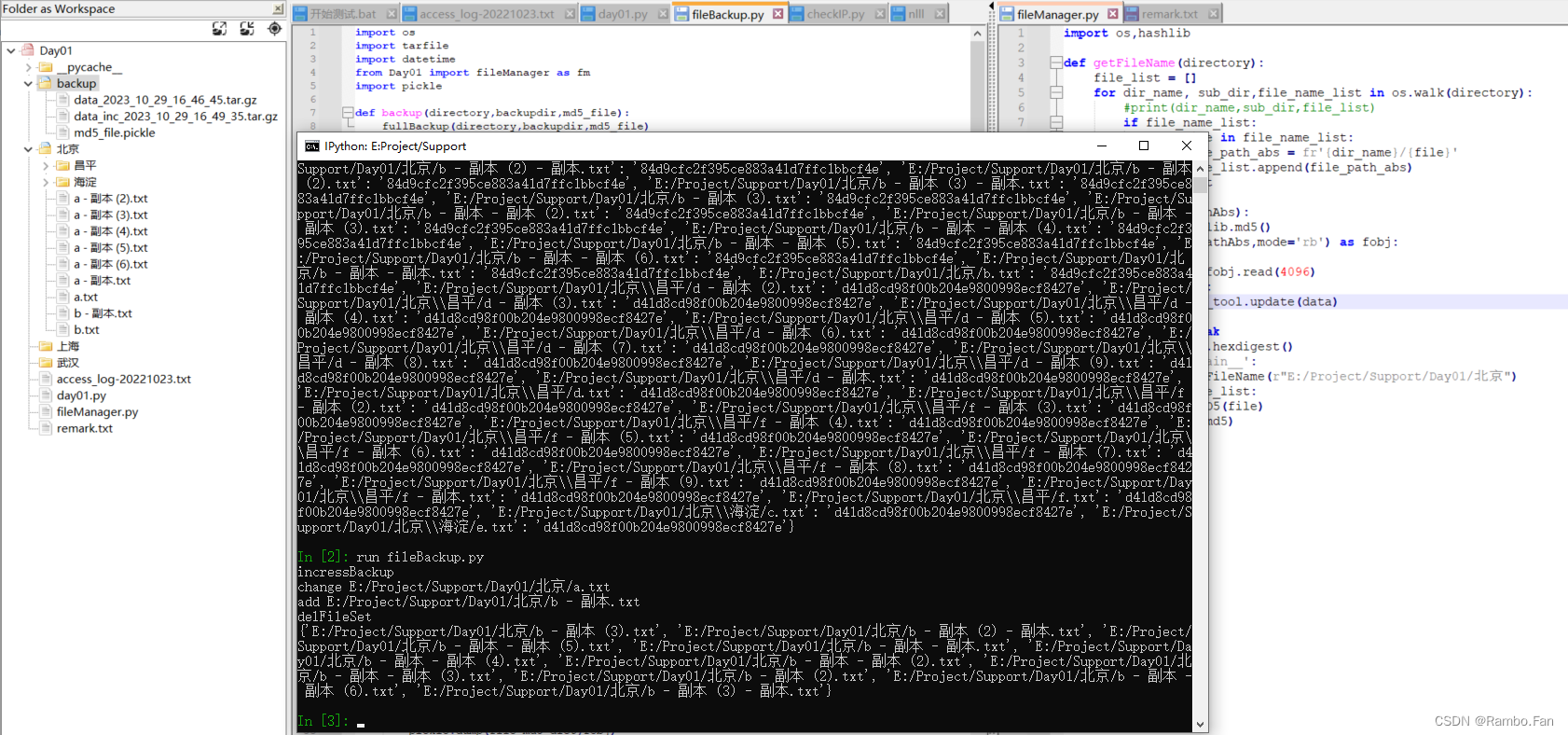
Task: Click the fileBackup.py editor scrollbar up arrow
Action: 977,34
